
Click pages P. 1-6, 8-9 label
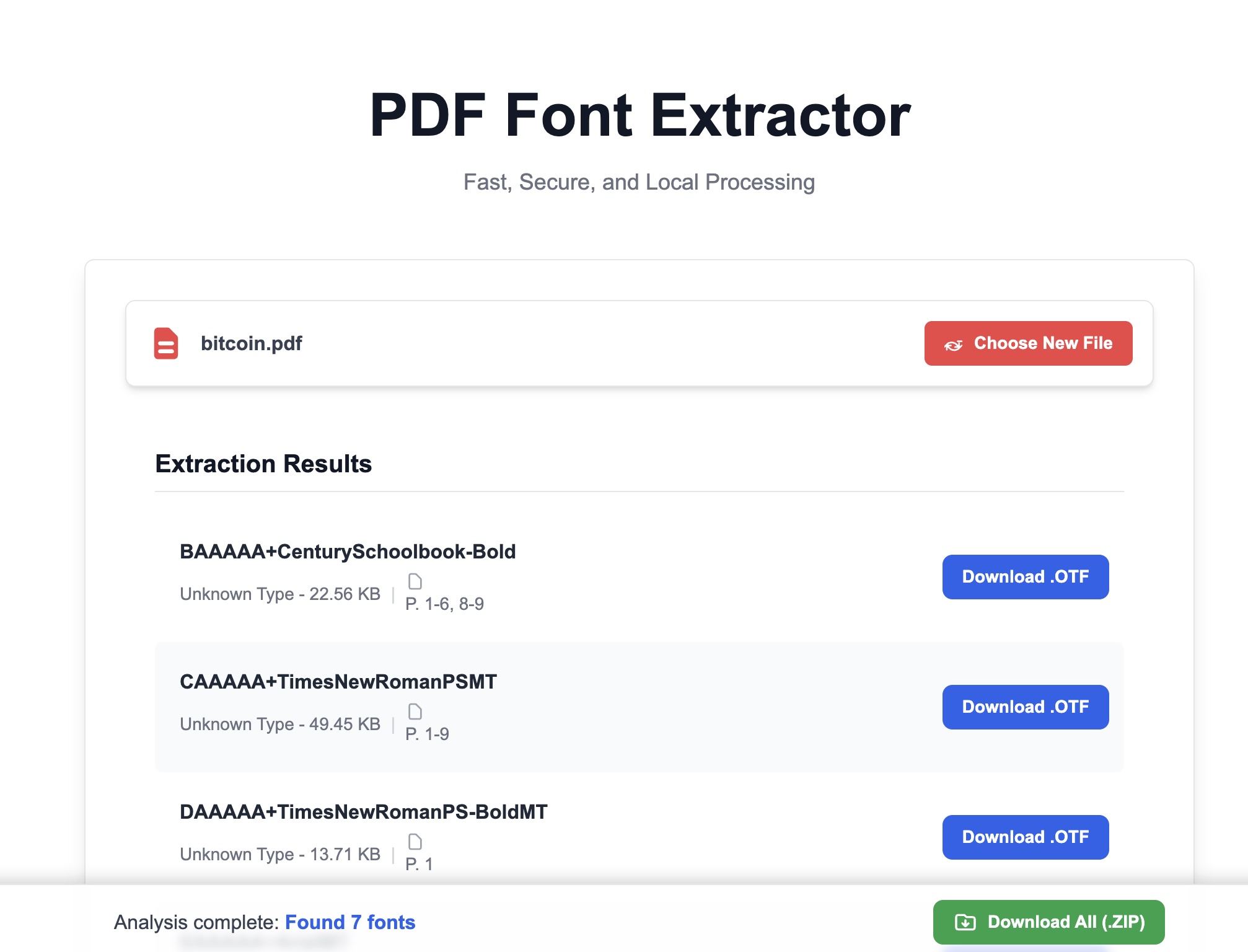point(444,604)
